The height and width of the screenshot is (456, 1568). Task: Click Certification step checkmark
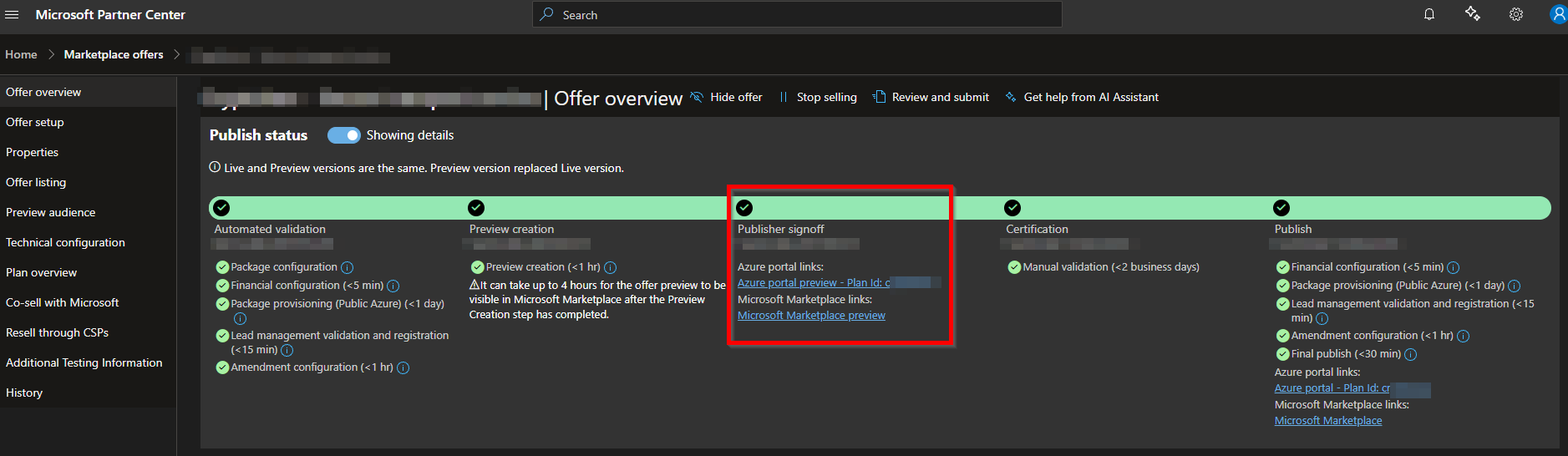(x=1012, y=207)
